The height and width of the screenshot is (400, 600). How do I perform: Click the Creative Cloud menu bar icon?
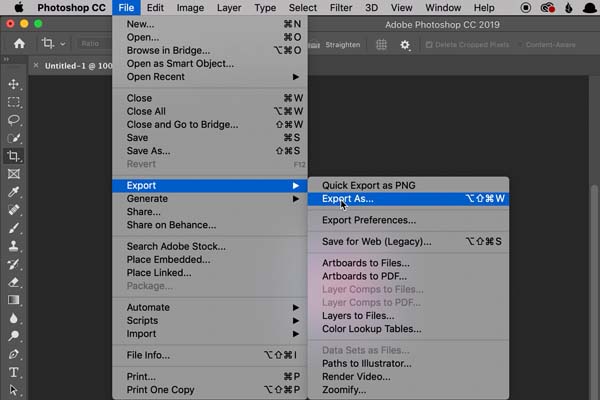548,8
